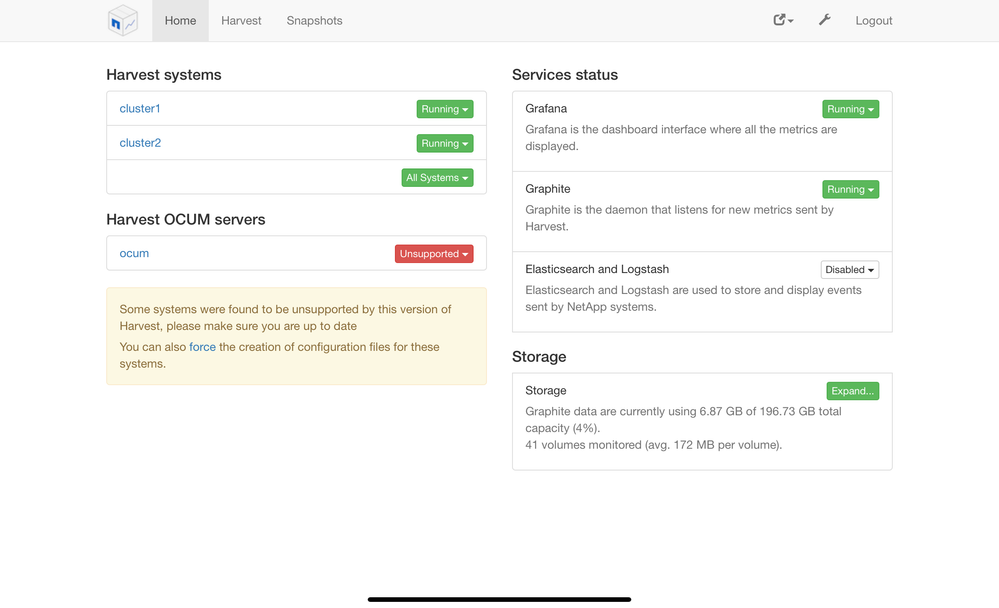This screenshot has width=999, height=608.
Task: Open the ocum server link
Action: click(x=134, y=253)
